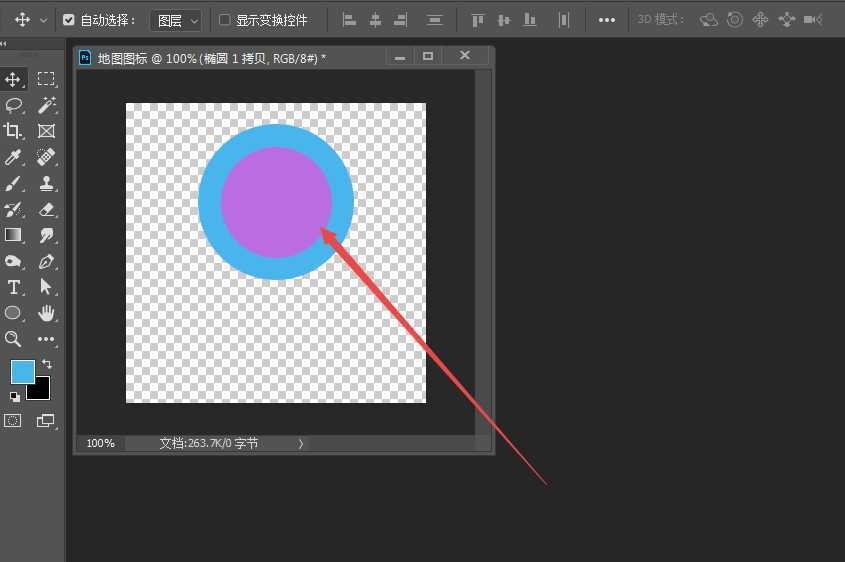Open the blue foreground color swatch

point(22,372)
